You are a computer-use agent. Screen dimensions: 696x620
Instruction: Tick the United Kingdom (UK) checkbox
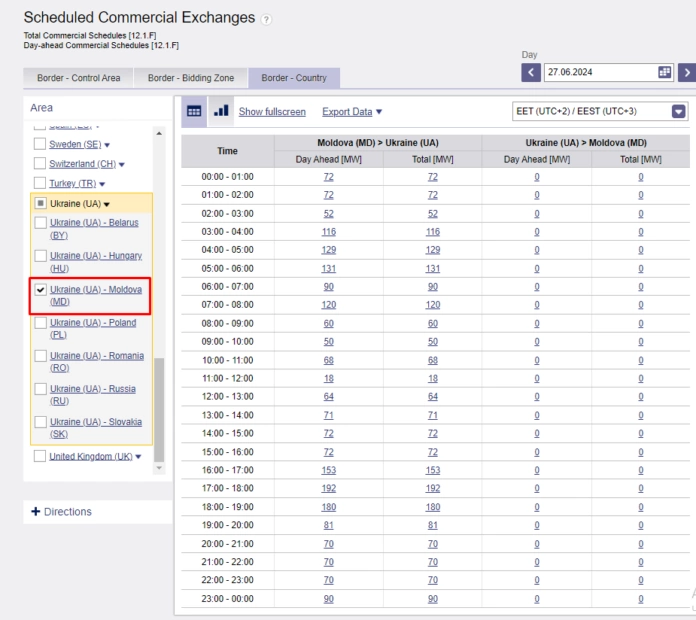(40, 456)
